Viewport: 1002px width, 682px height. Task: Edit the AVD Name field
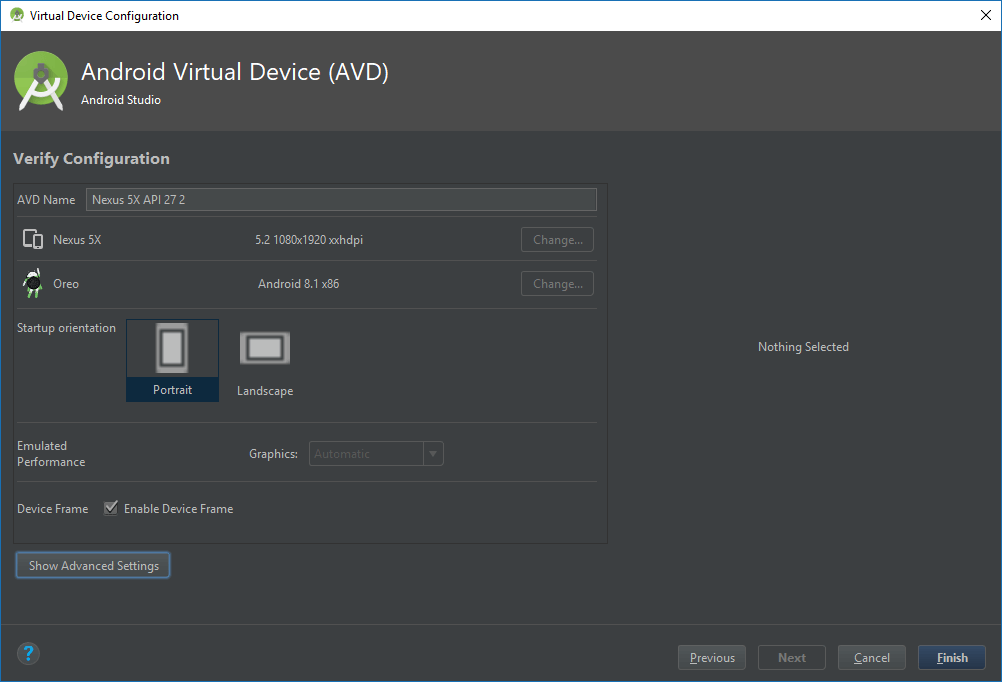coord(341,199)
